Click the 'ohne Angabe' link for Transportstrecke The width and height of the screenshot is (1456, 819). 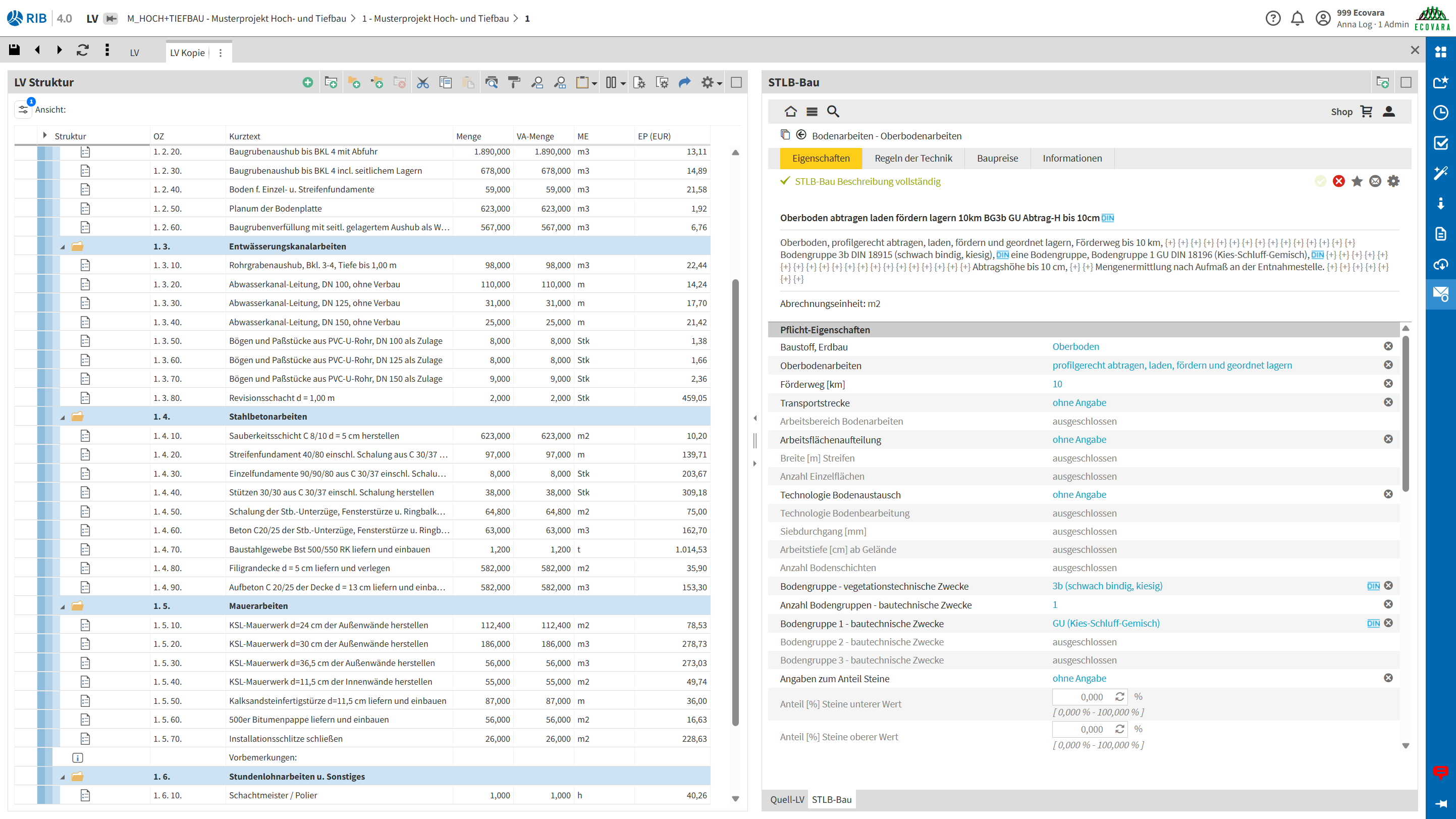[1078, 403]
